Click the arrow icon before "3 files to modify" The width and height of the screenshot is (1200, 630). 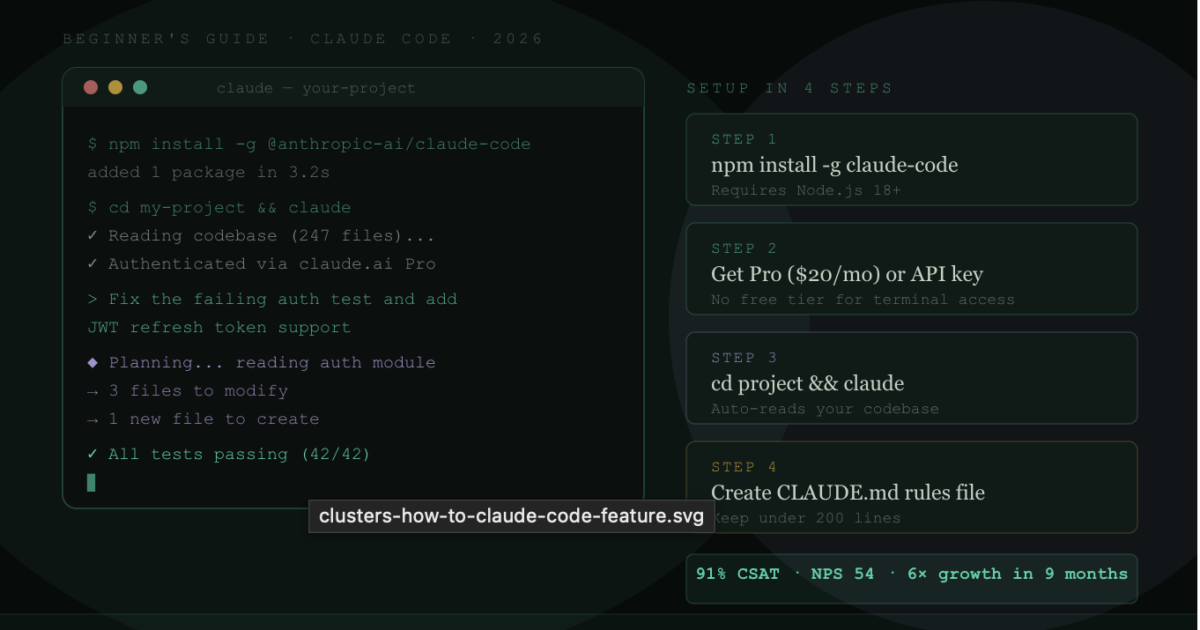coord(91,390)
